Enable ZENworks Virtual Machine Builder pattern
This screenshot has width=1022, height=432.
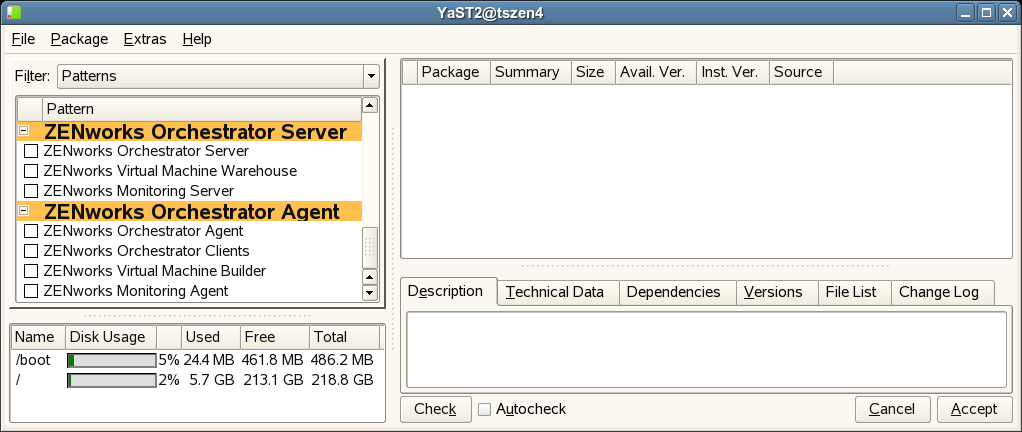tap(31, 271)
